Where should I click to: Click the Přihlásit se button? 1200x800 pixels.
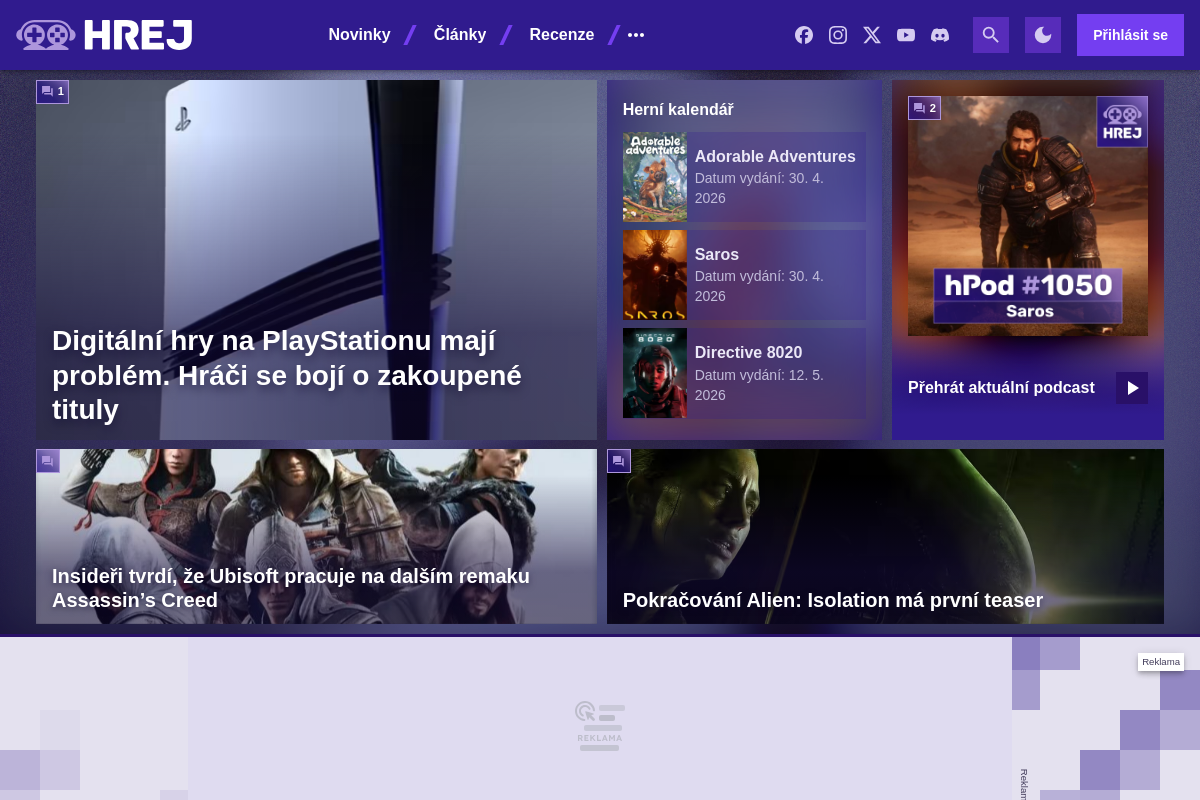point(1130,35)
